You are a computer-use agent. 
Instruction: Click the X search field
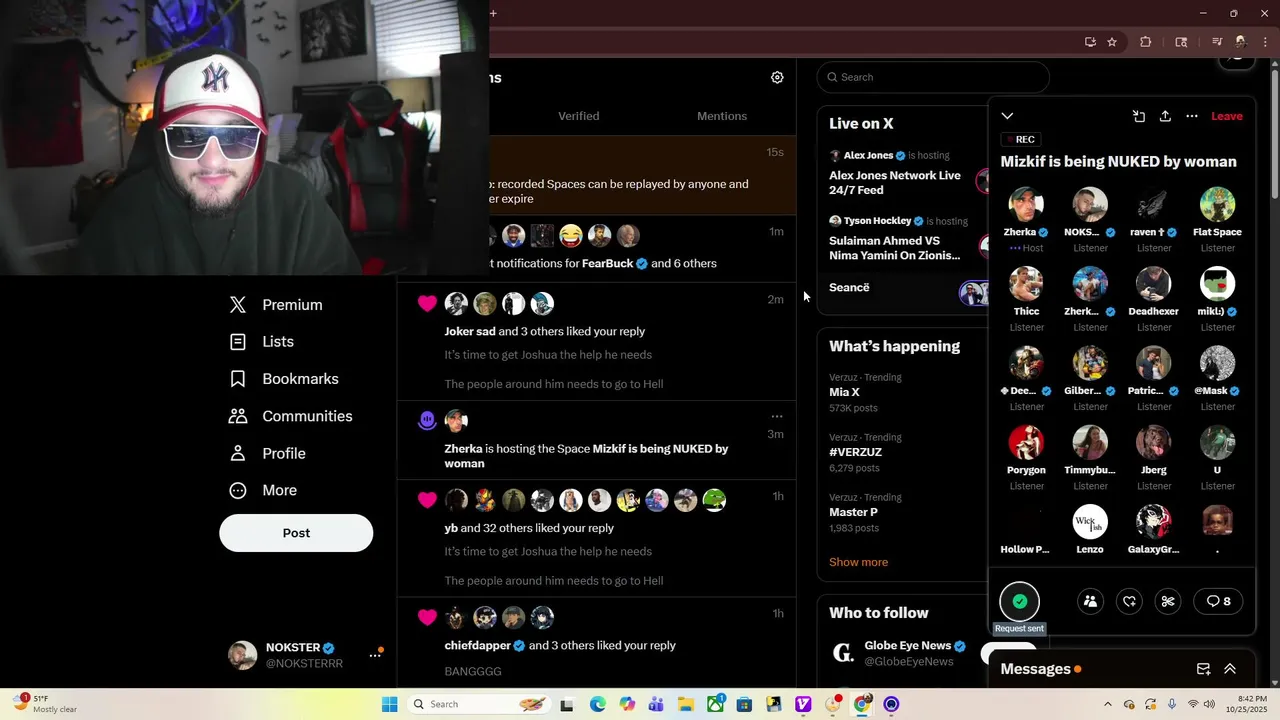[x=933, y=77]
